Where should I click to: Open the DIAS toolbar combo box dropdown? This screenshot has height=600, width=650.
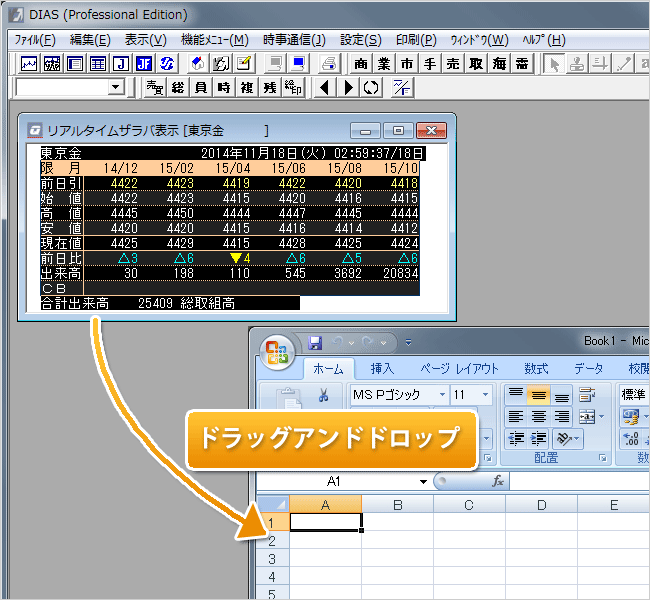(x=115, y=88)
